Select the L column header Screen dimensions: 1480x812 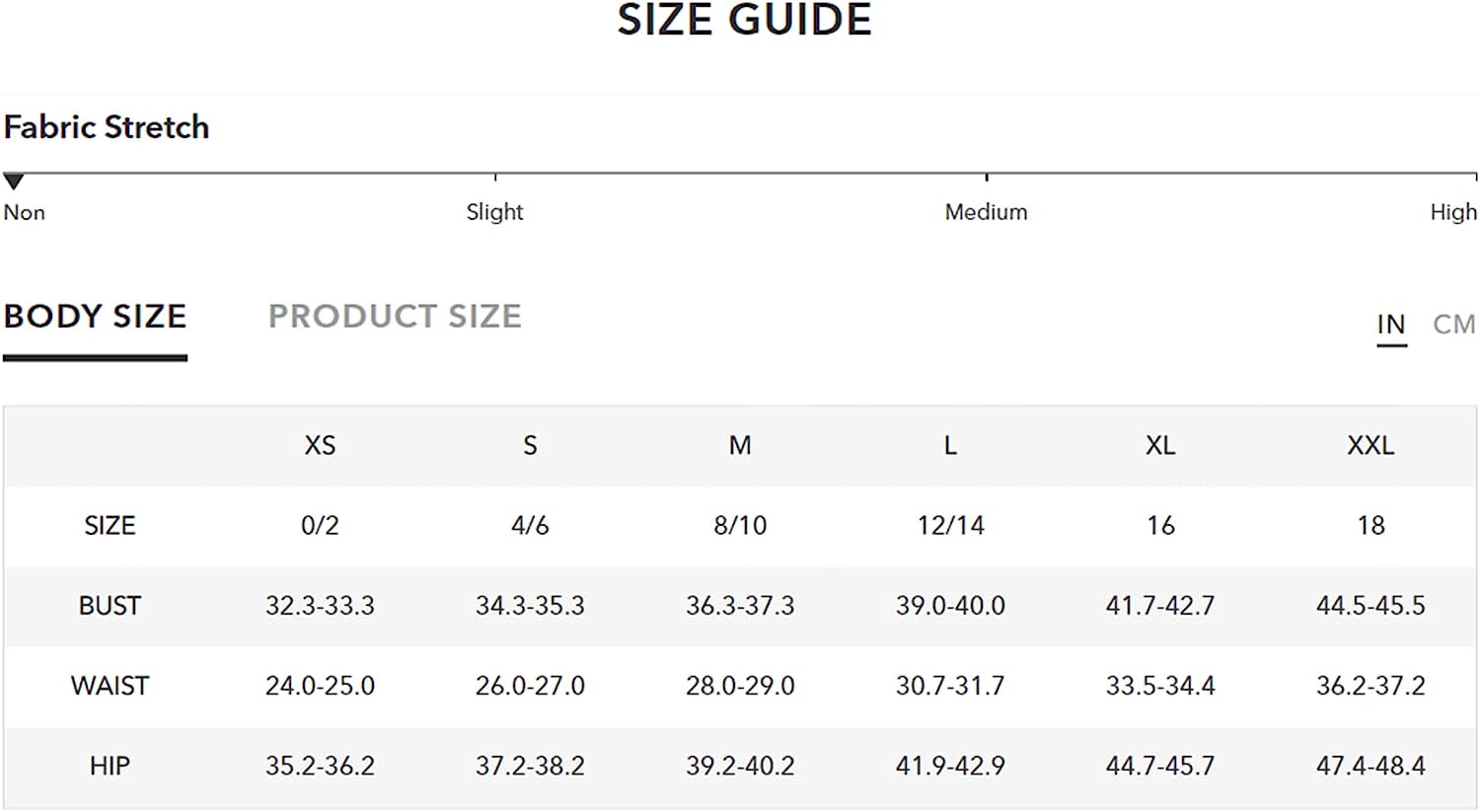coord(950,446)
